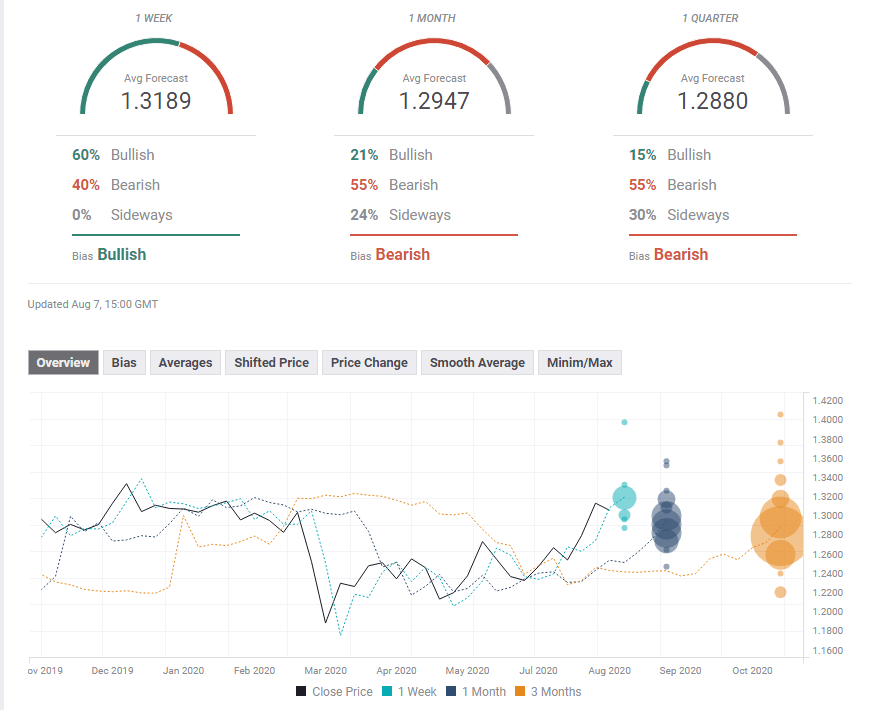Click the 1 Quarter gauge value 1.2880

pos(712,101)
